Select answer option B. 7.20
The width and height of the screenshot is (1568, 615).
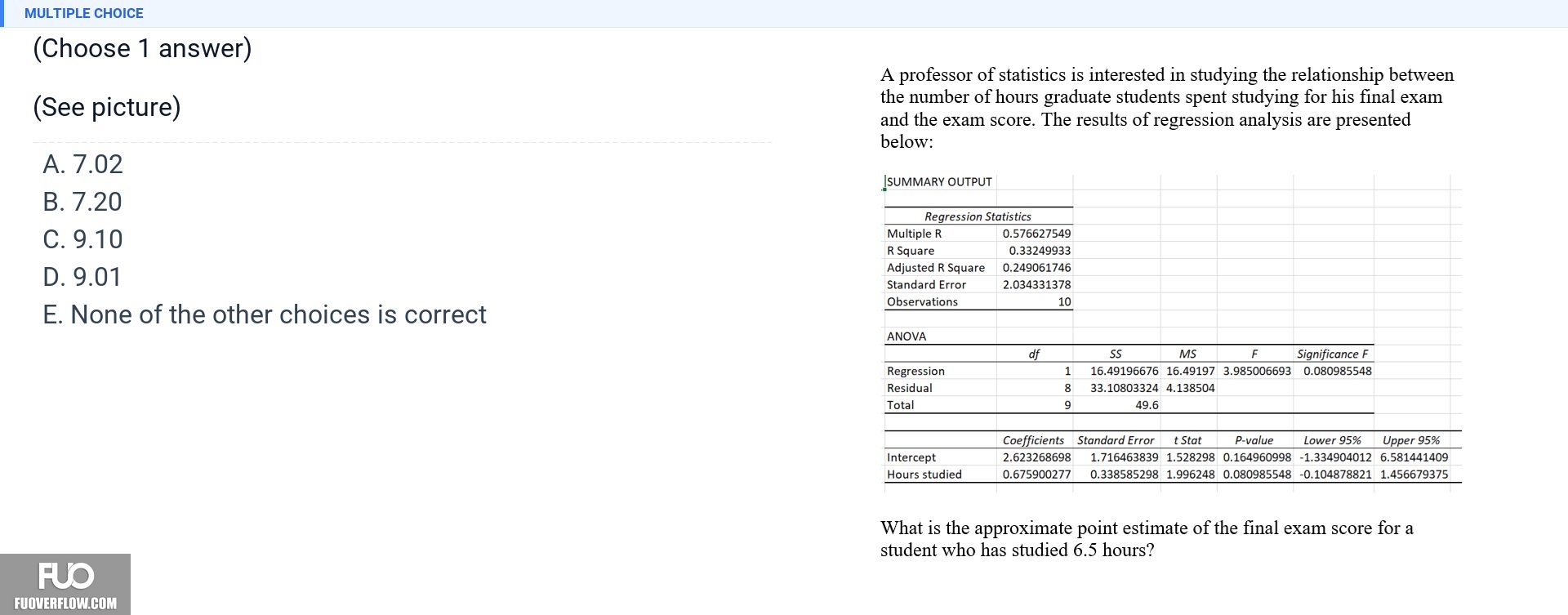point(82,202)
